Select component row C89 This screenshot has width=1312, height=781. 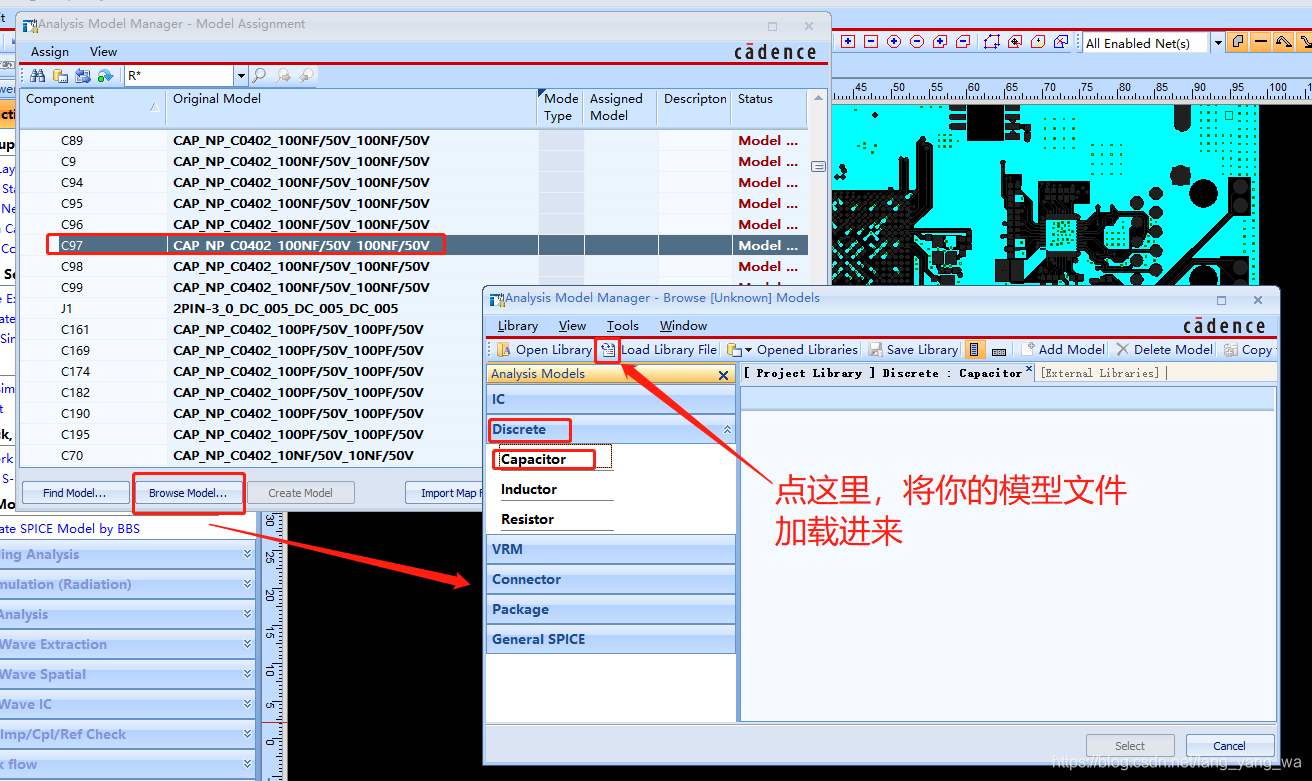[414, 141]
